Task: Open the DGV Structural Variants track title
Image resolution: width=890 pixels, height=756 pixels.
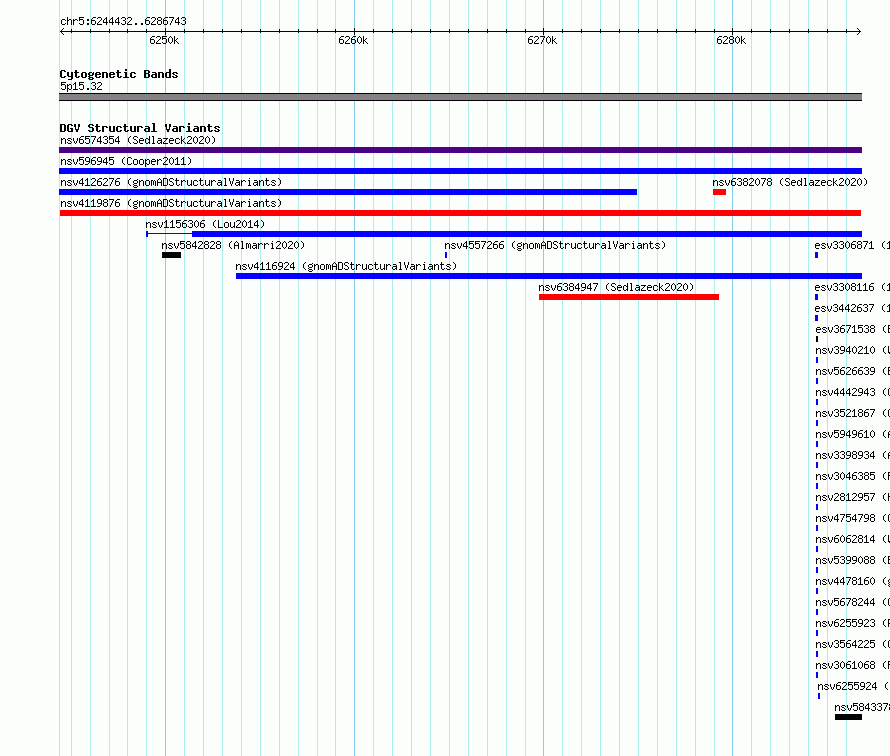Action: pos(140,128)
